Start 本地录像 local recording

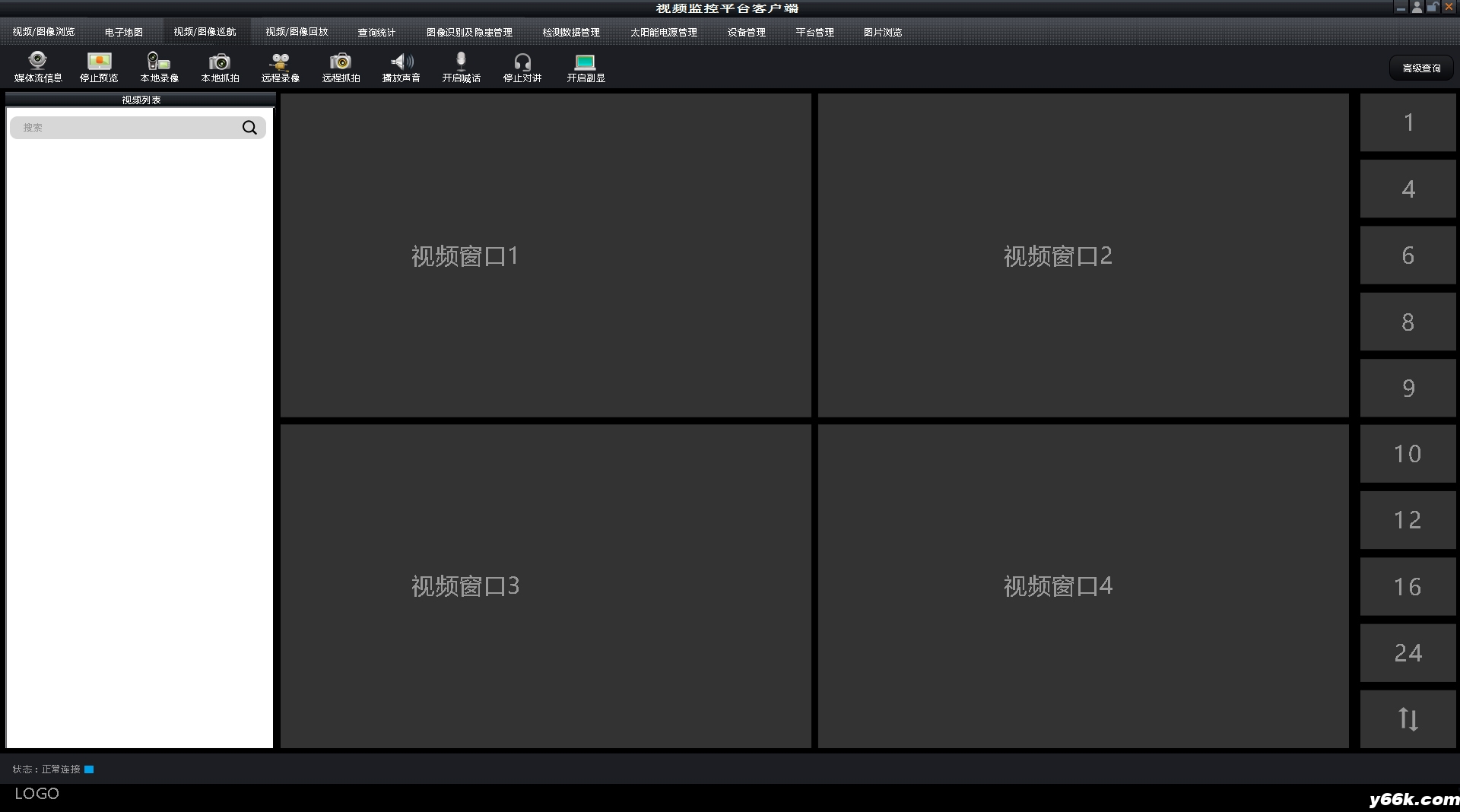tap(159, 61)
